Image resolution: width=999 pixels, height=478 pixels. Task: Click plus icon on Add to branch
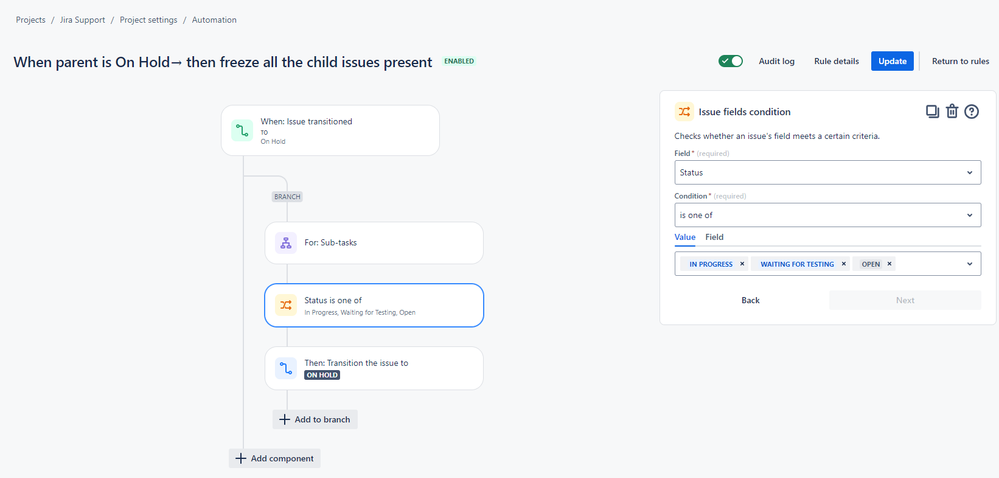[x=285, y=419]
